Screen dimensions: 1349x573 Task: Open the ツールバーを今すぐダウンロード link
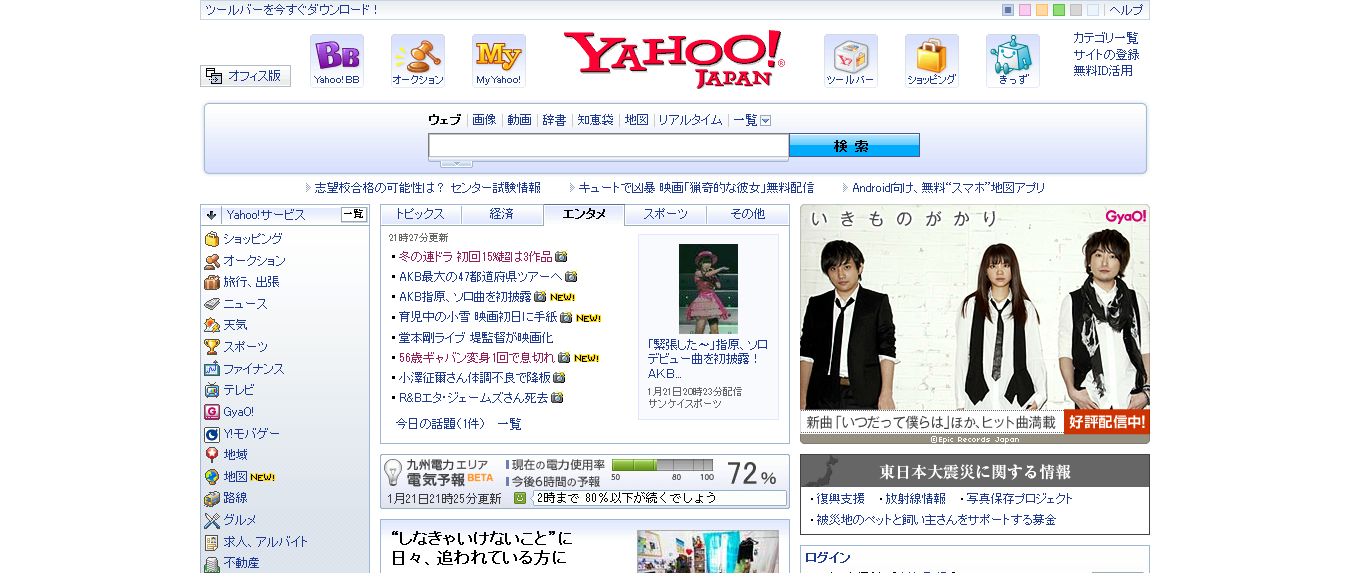coord(292,10)
